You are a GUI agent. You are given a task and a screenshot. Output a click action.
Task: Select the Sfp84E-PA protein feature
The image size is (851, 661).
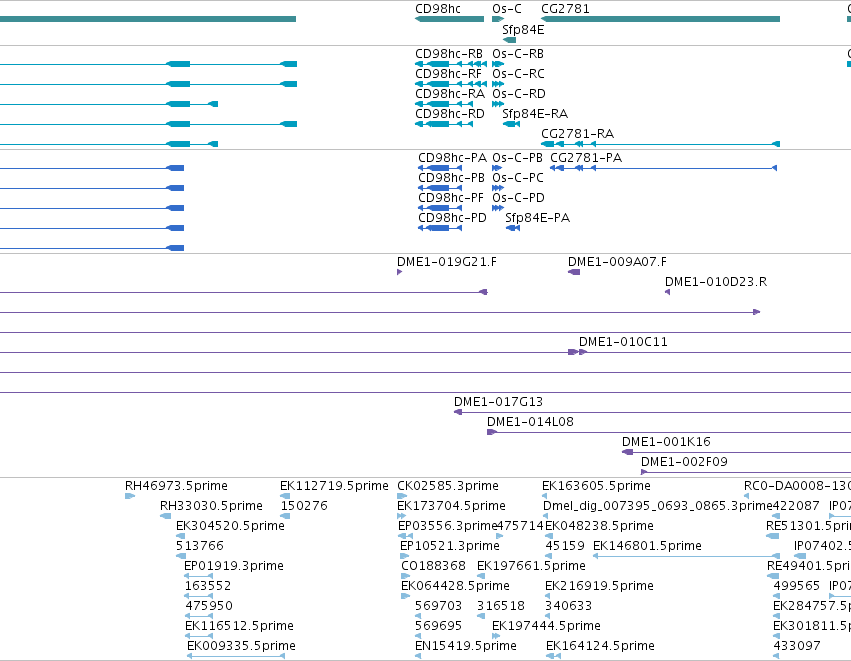[x=513, y=228]
